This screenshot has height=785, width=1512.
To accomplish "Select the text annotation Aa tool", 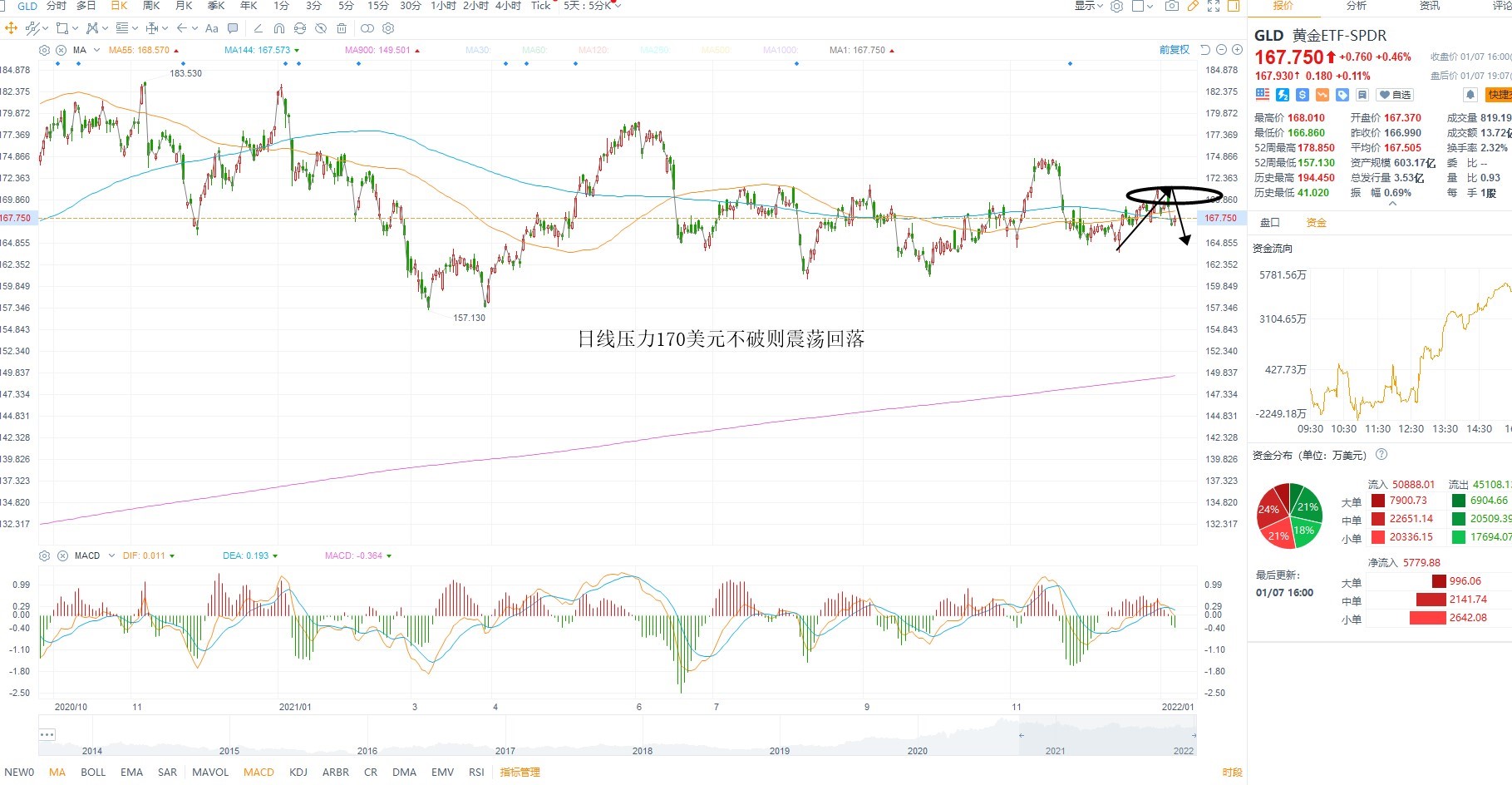I will [211, 28].
